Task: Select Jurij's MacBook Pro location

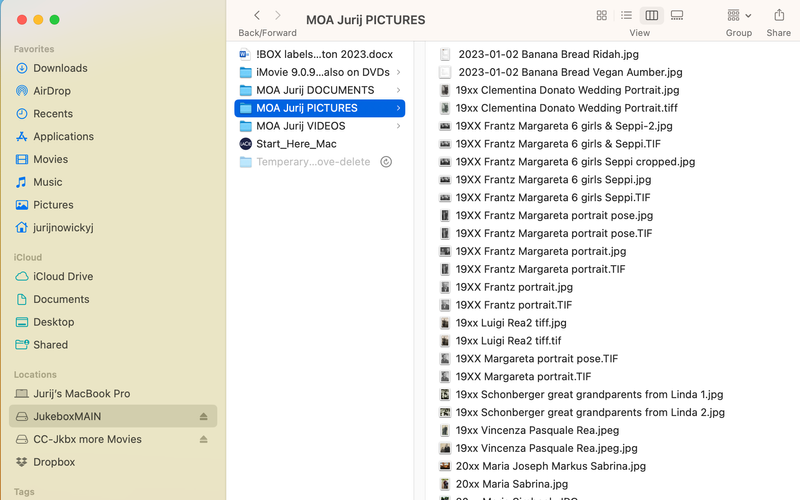Action: [x=81, y=393]
